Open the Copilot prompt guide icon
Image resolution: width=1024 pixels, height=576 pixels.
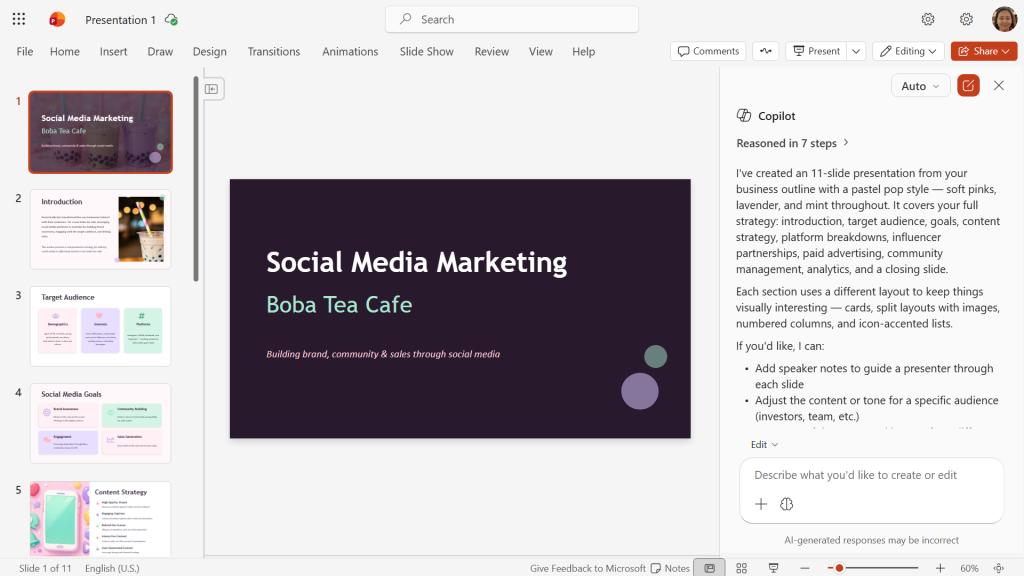tap(786, 504)
